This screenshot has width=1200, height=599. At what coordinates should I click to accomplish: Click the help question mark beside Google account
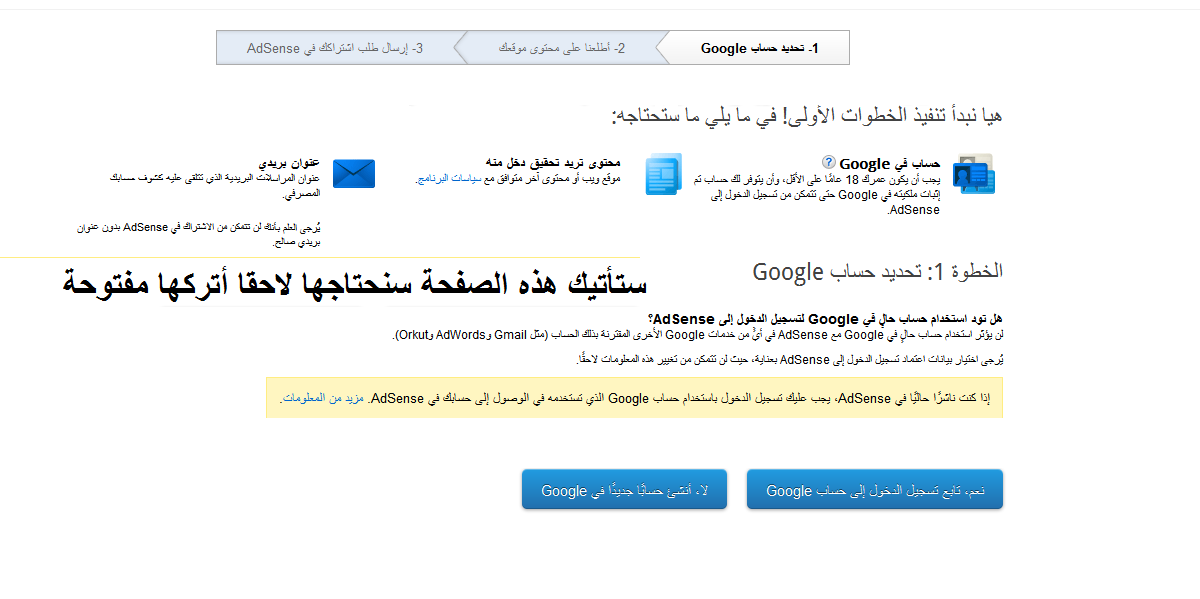(x=828, y=162)
